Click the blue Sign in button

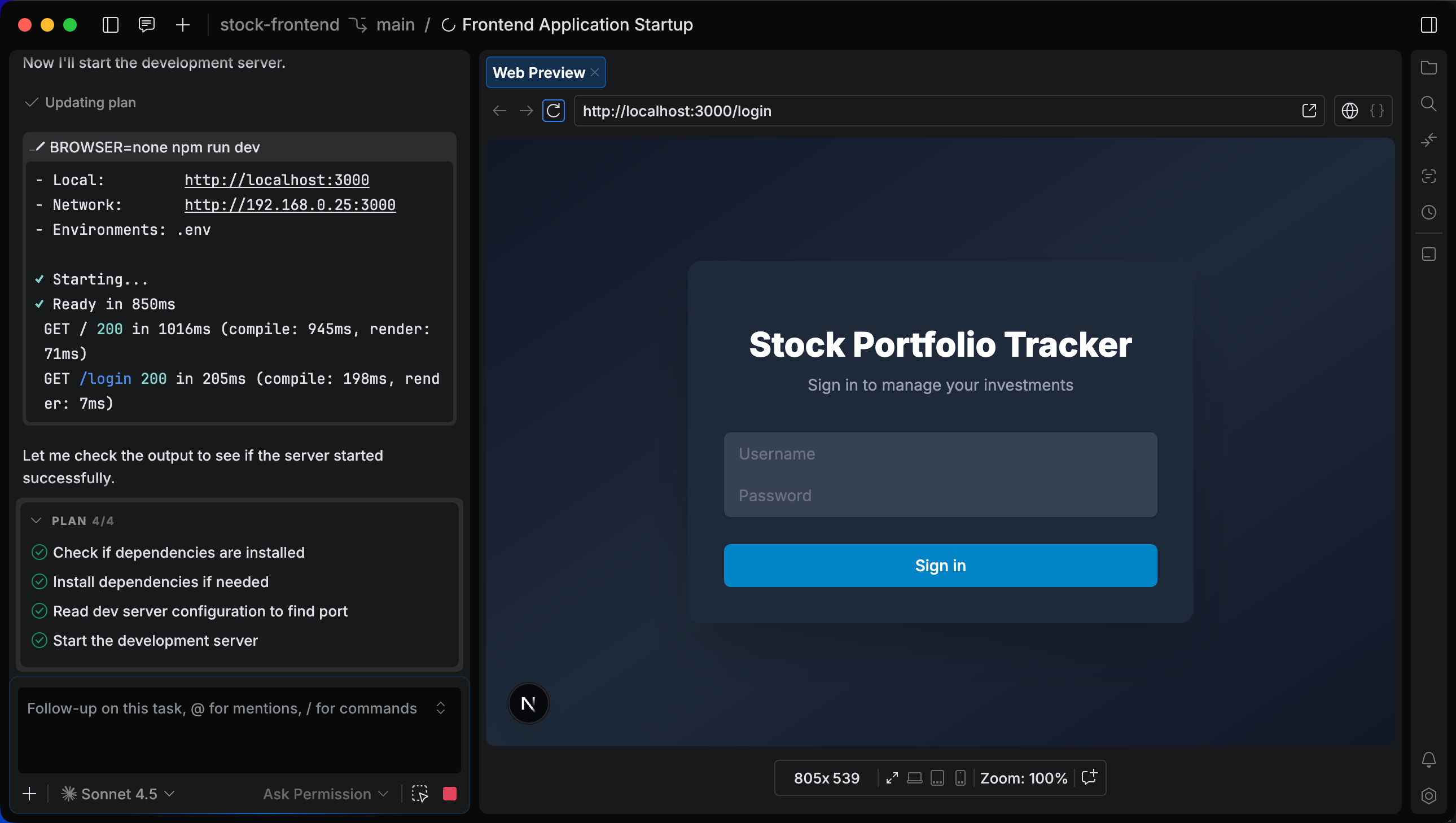point(940,565)
